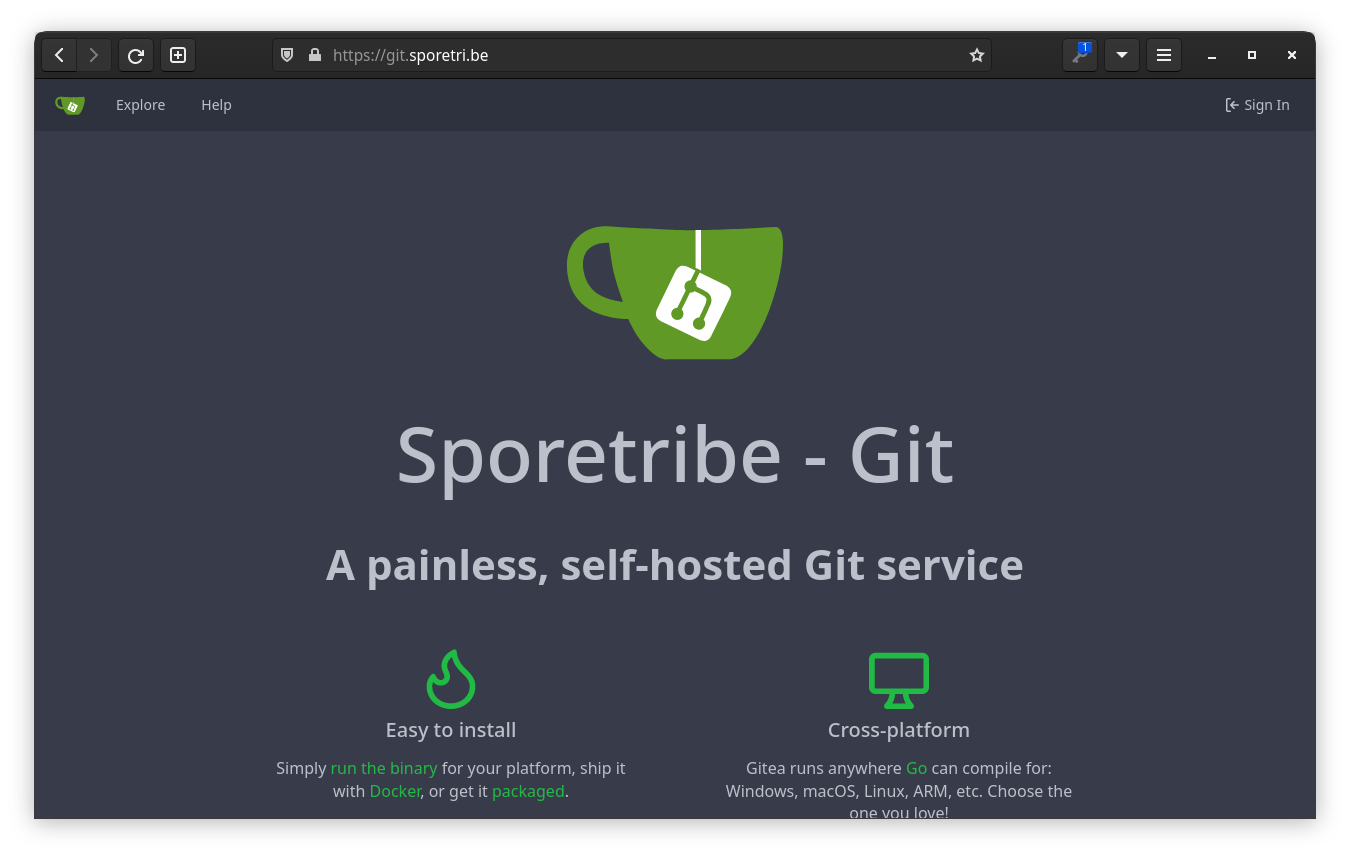
Task: Click the large Gitea teacup logo
Action: pos(675,292)
